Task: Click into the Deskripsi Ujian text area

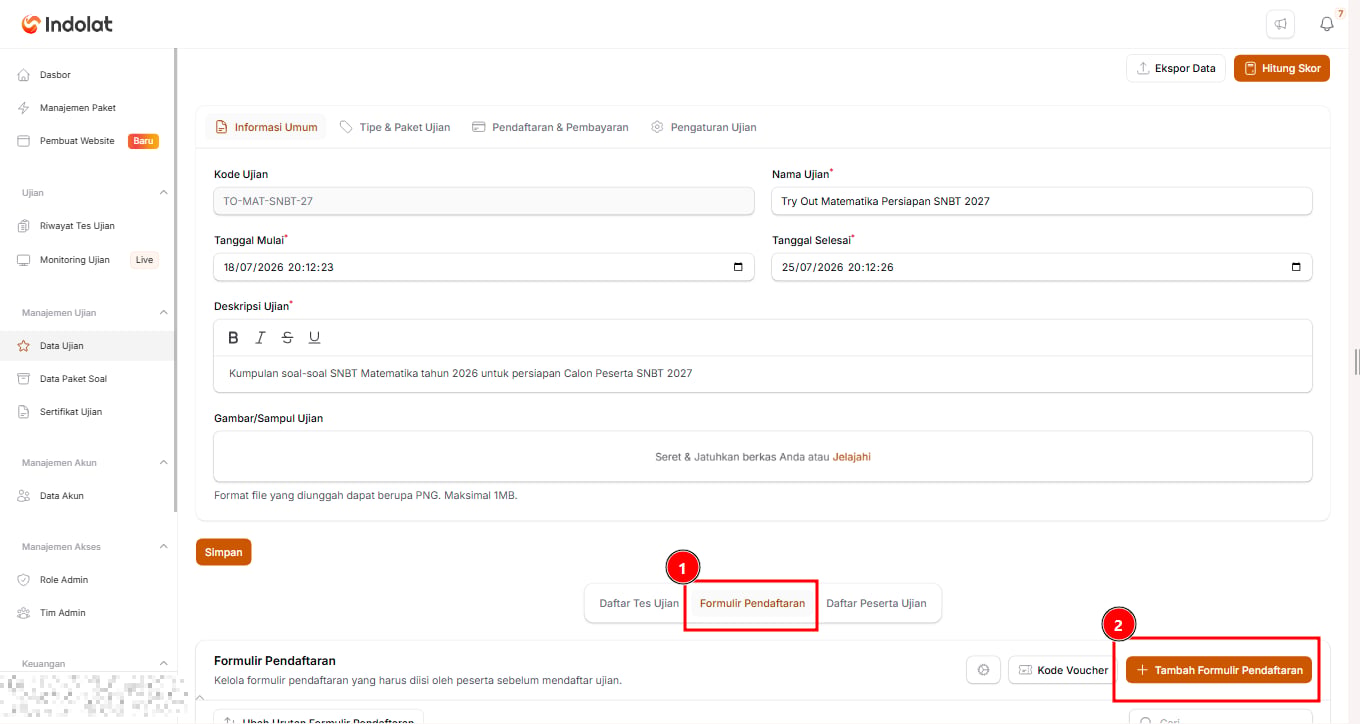Action: pos(763,374)
